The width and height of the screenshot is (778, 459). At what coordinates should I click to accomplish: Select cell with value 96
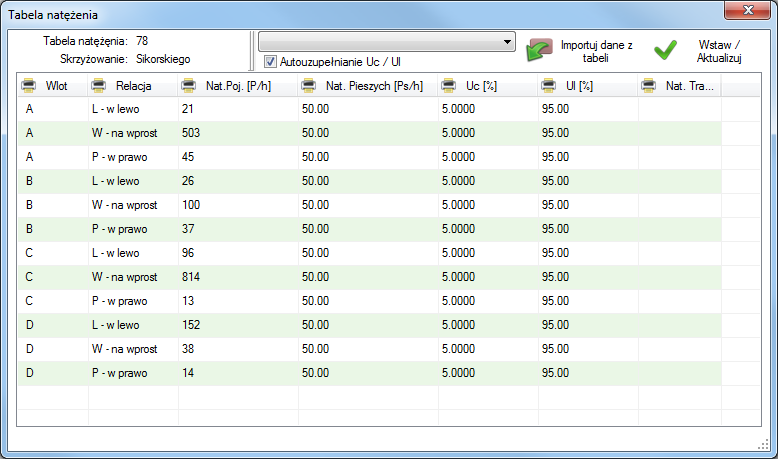[x=238, y=253]
